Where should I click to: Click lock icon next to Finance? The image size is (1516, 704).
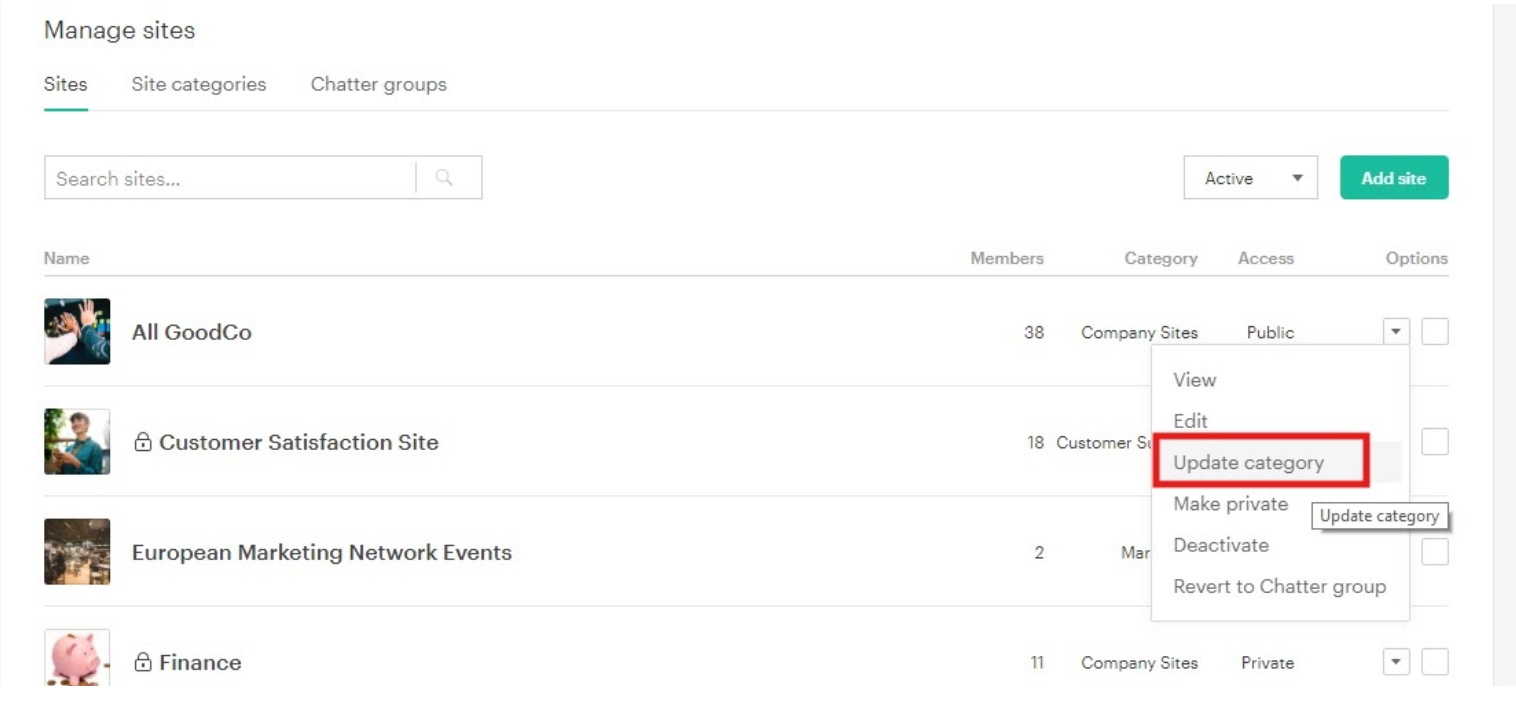click(x=143, y=661)
